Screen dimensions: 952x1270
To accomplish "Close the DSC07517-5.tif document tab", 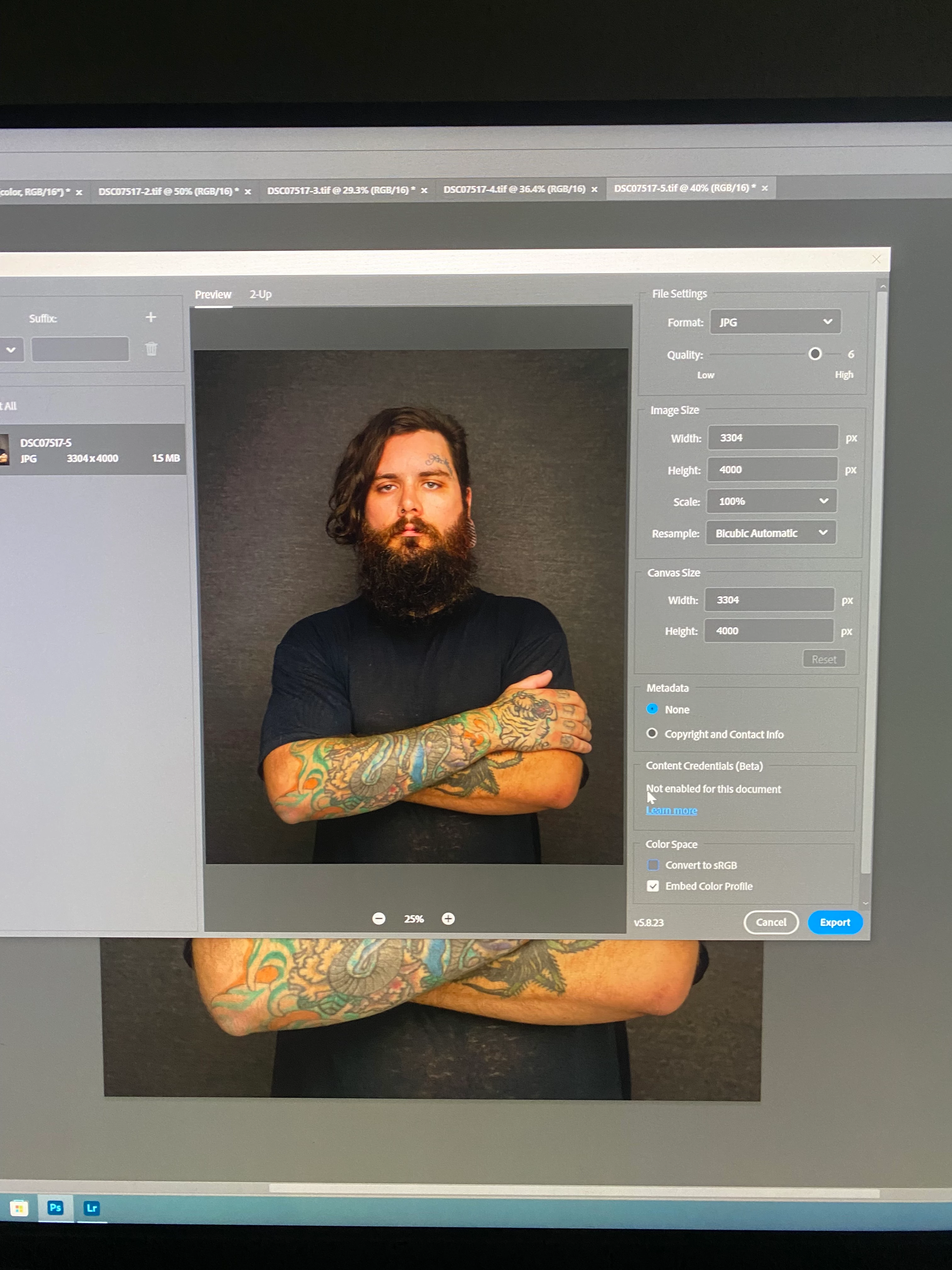I will point(765,188).
